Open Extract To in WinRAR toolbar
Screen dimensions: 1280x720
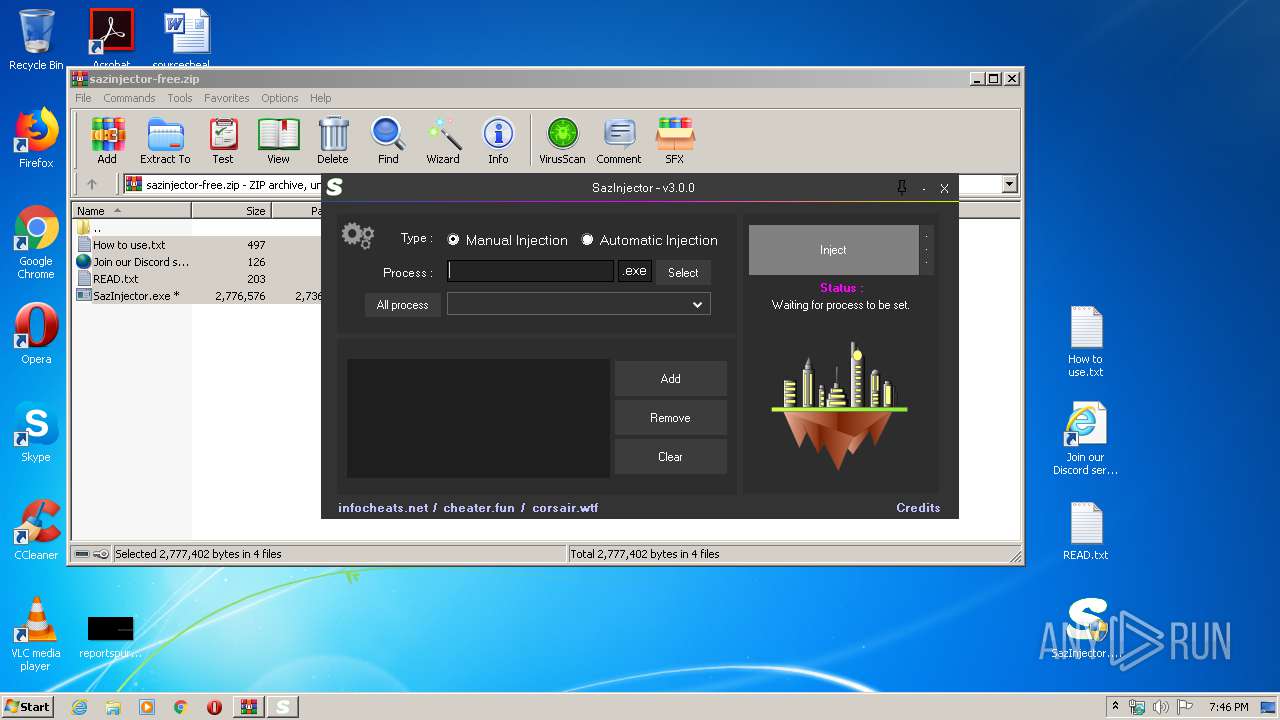coord(165,140)
